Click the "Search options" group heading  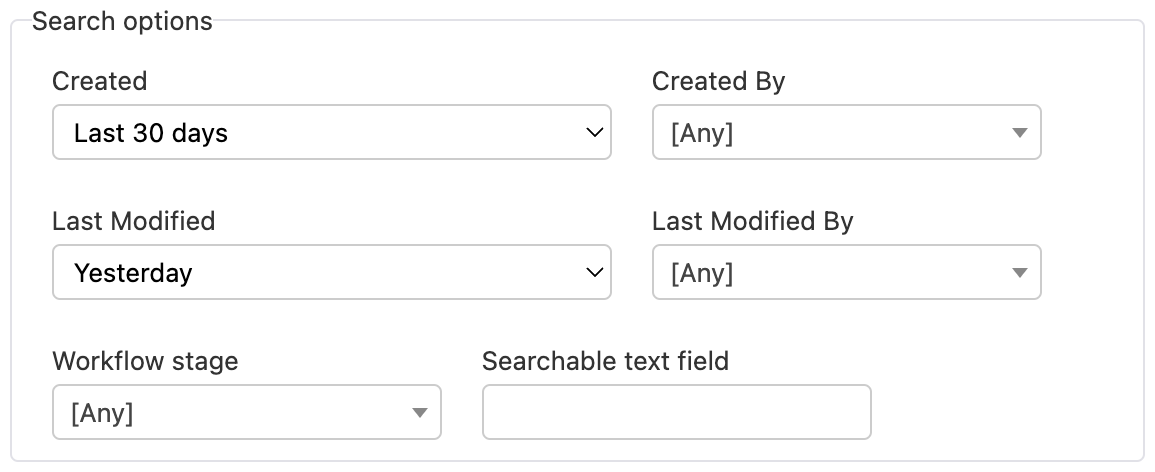[122, 22]
